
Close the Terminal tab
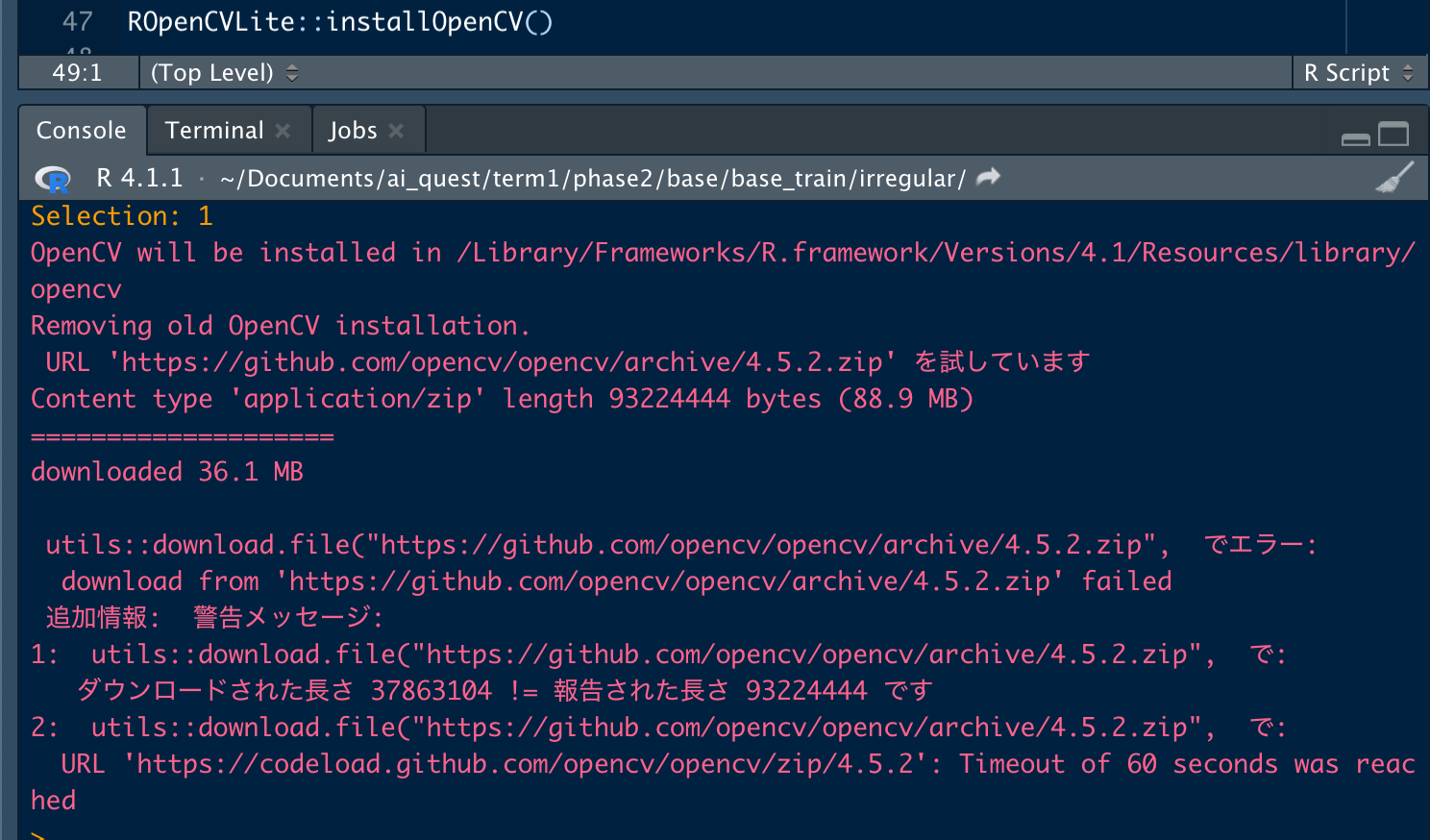click(283, 131)
